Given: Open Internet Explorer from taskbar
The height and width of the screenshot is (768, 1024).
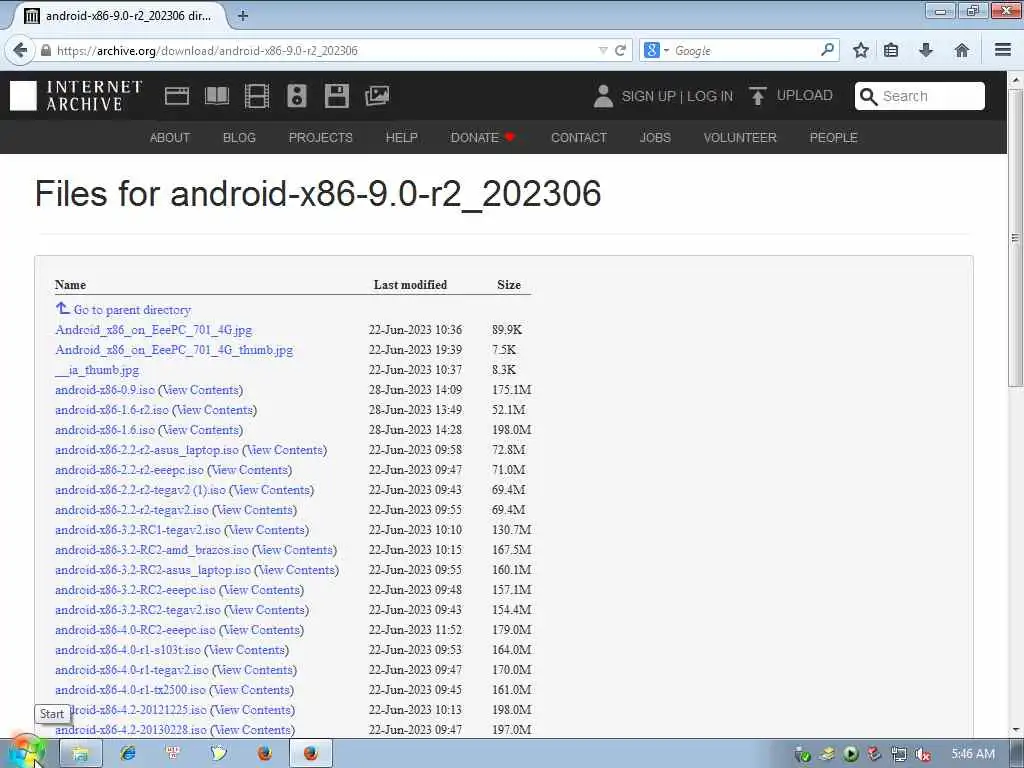Looking at the screenshot, I should pos(127,754).
